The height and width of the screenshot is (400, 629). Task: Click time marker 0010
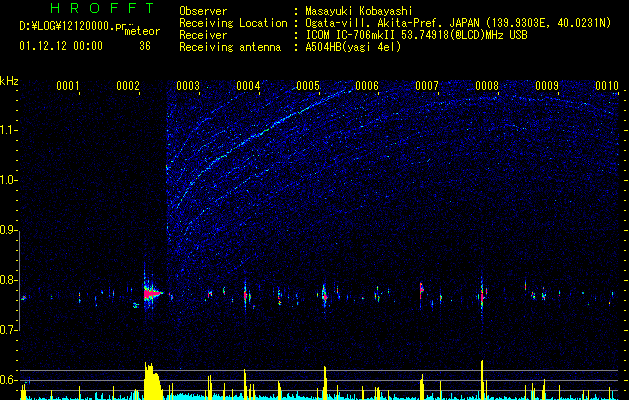[607, 85]
